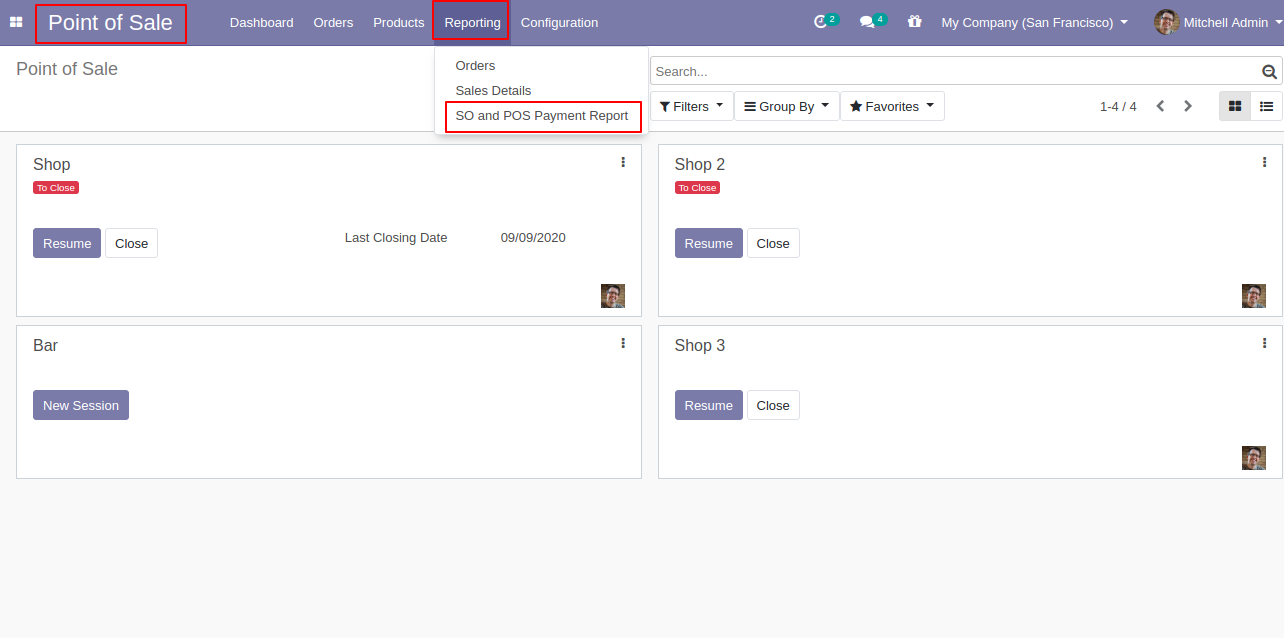The image size is (1284, 638).
Task: Go to previous page arrow
Action: (x=1160, y=106)
